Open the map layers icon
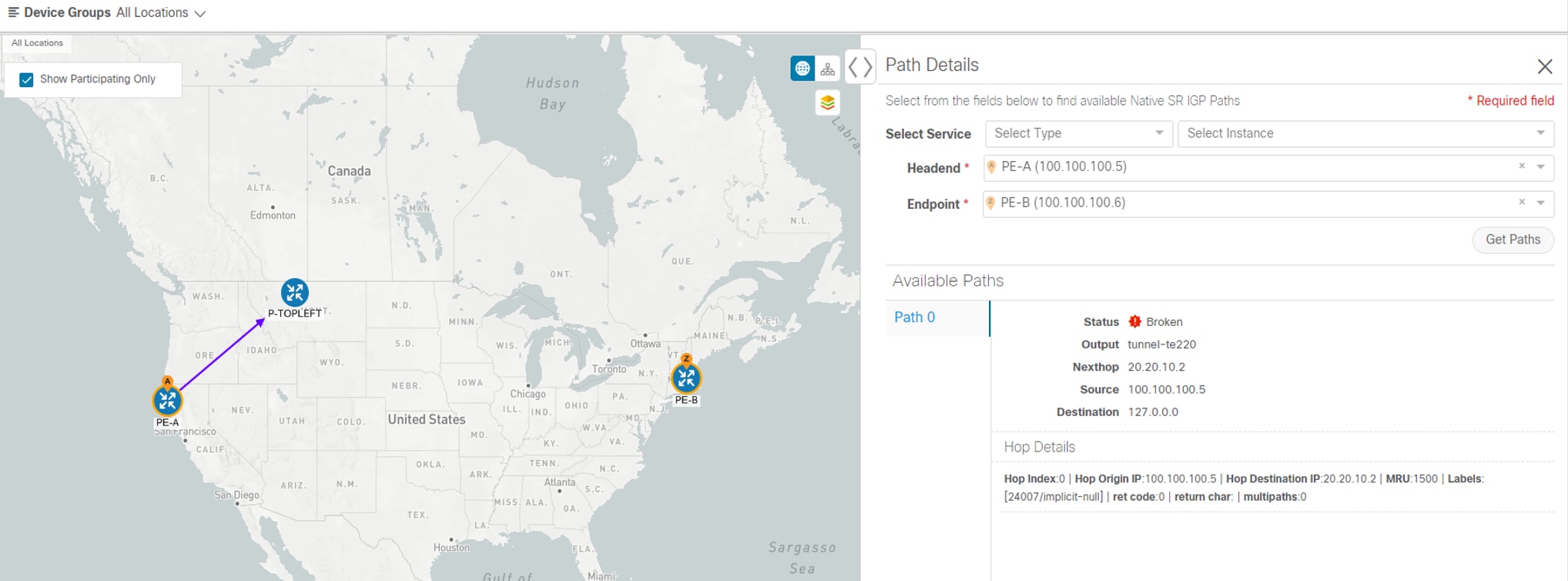The height and width of the screenshot is (581, 1568). [828, 102]
